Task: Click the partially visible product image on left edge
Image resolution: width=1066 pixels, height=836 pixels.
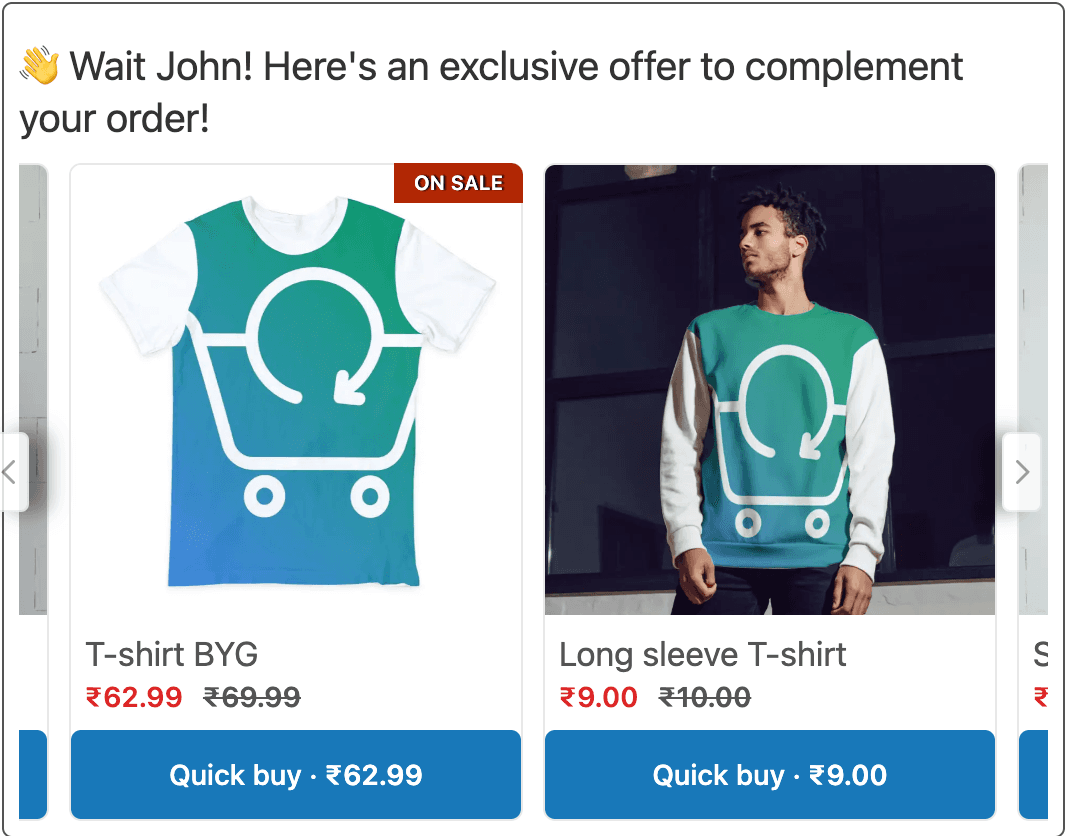Action: (x=33, y=300)
